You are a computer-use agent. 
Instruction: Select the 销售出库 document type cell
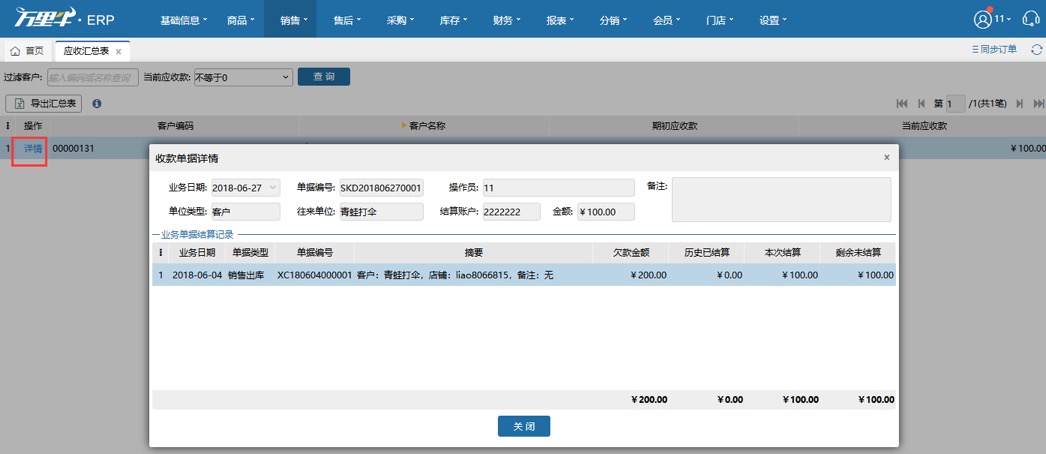tap(248, 275)
